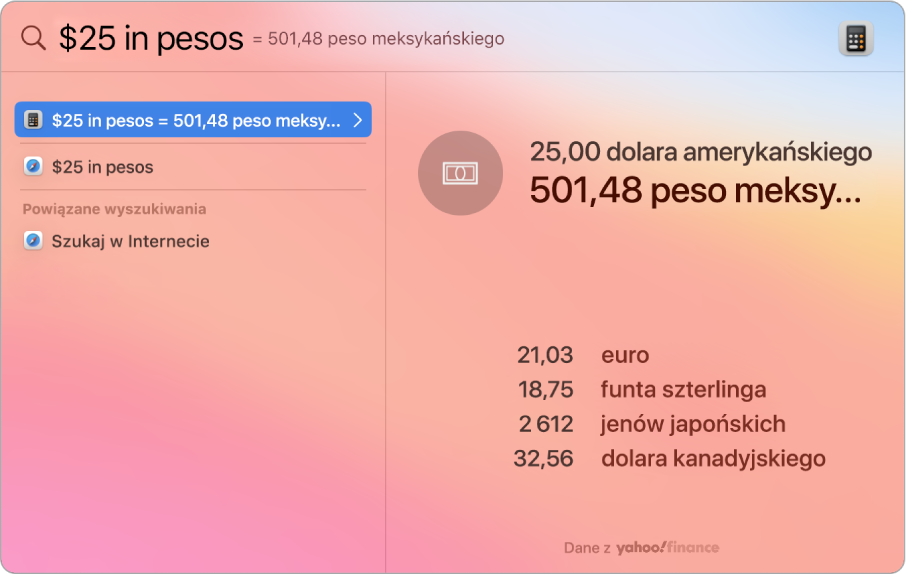This screenshot has height=575, width=907.
Task: Click the "jenów japońskich" label
Action: click(693, 425)
